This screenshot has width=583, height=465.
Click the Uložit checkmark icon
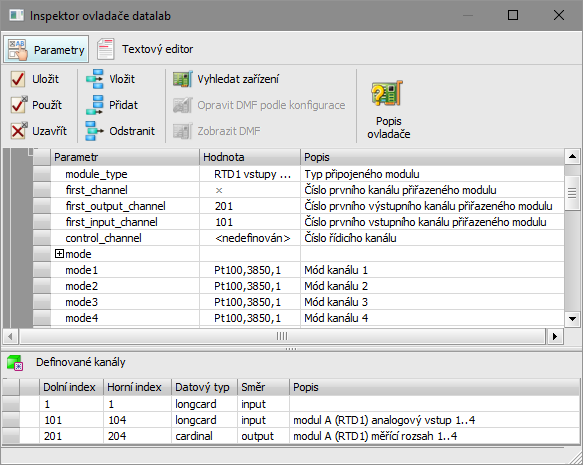tap(18, 79)
